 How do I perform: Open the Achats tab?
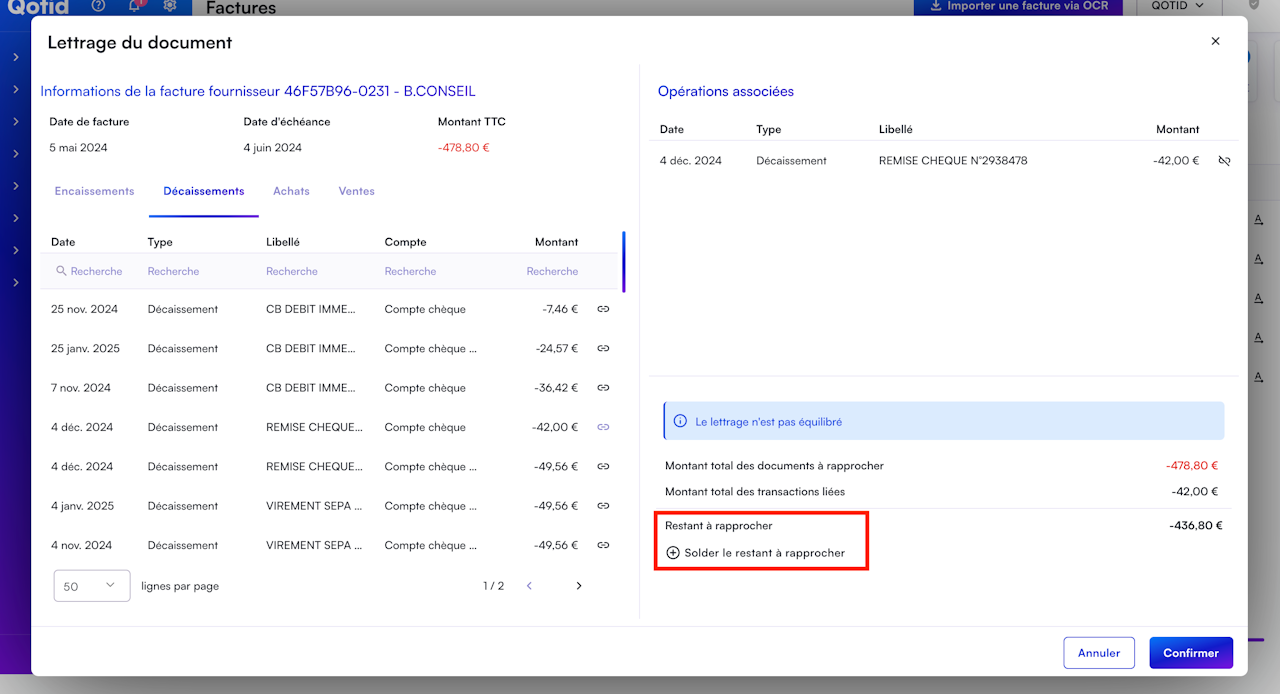(x=291, y=191)
